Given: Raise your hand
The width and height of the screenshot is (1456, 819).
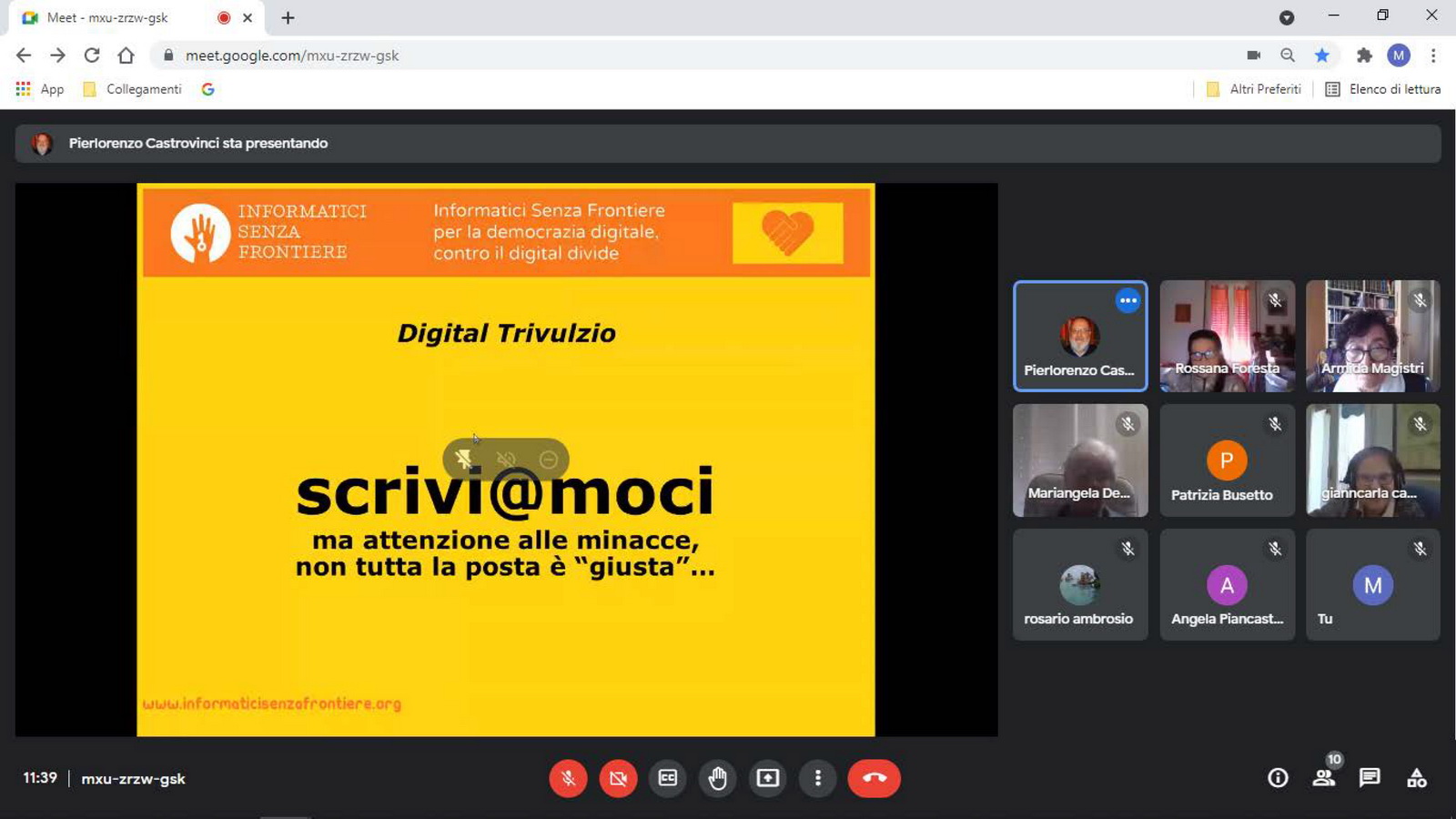Looking at the screenshot, I should (718, 778).
